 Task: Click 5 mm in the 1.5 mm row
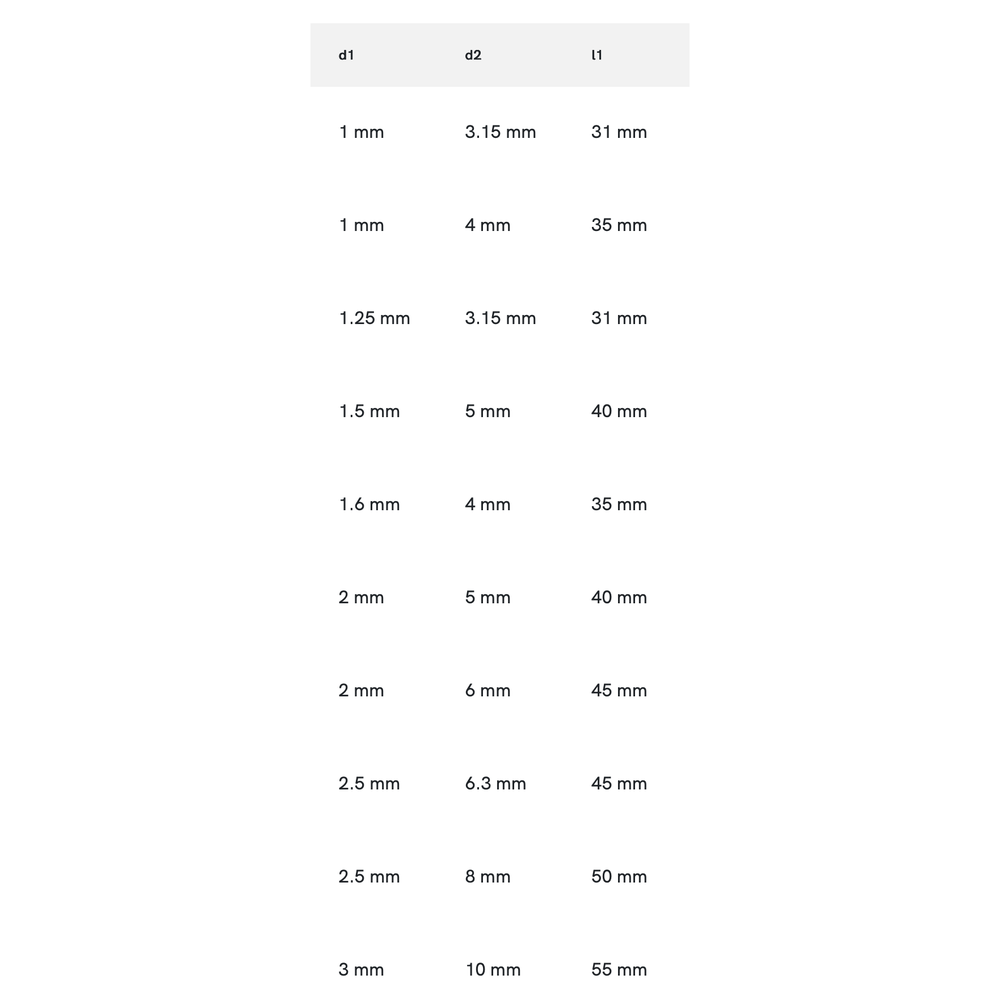coord(487,411)
